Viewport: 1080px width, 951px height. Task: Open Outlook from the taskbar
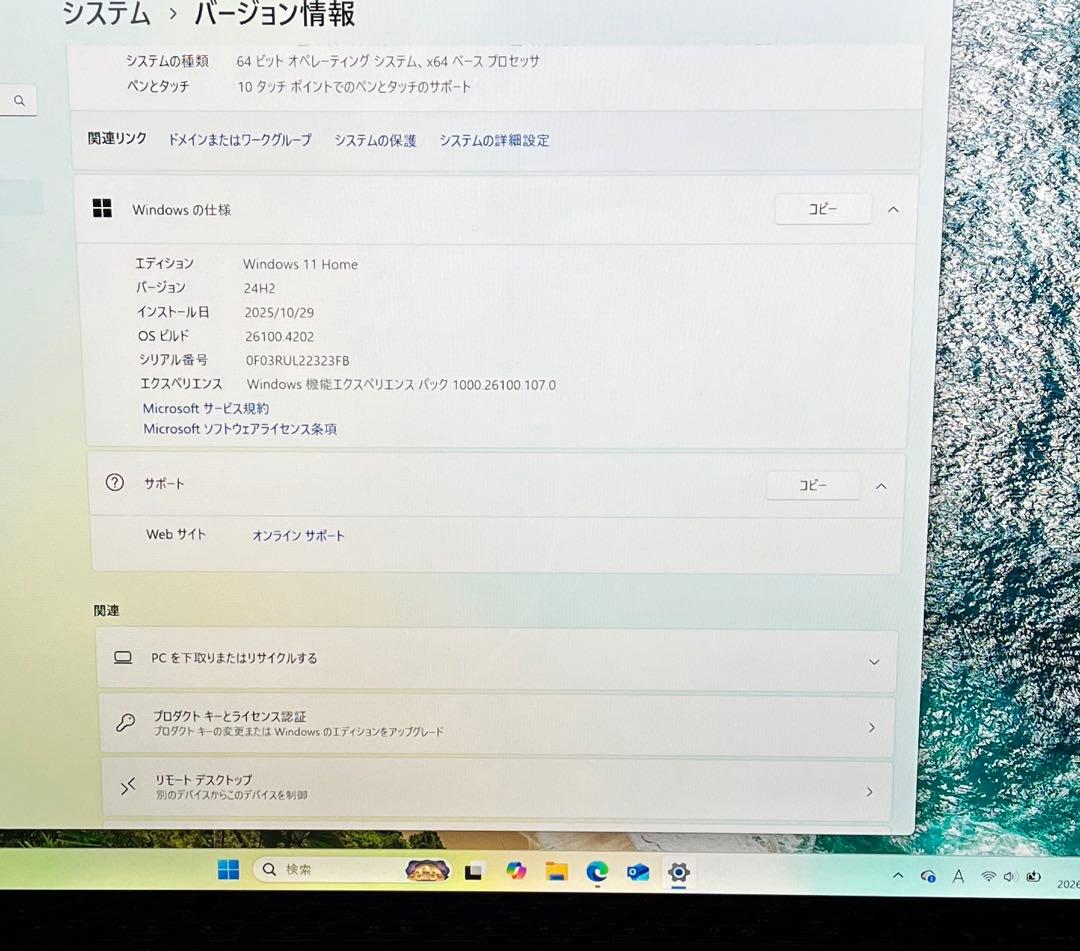[x=637, y=872]
